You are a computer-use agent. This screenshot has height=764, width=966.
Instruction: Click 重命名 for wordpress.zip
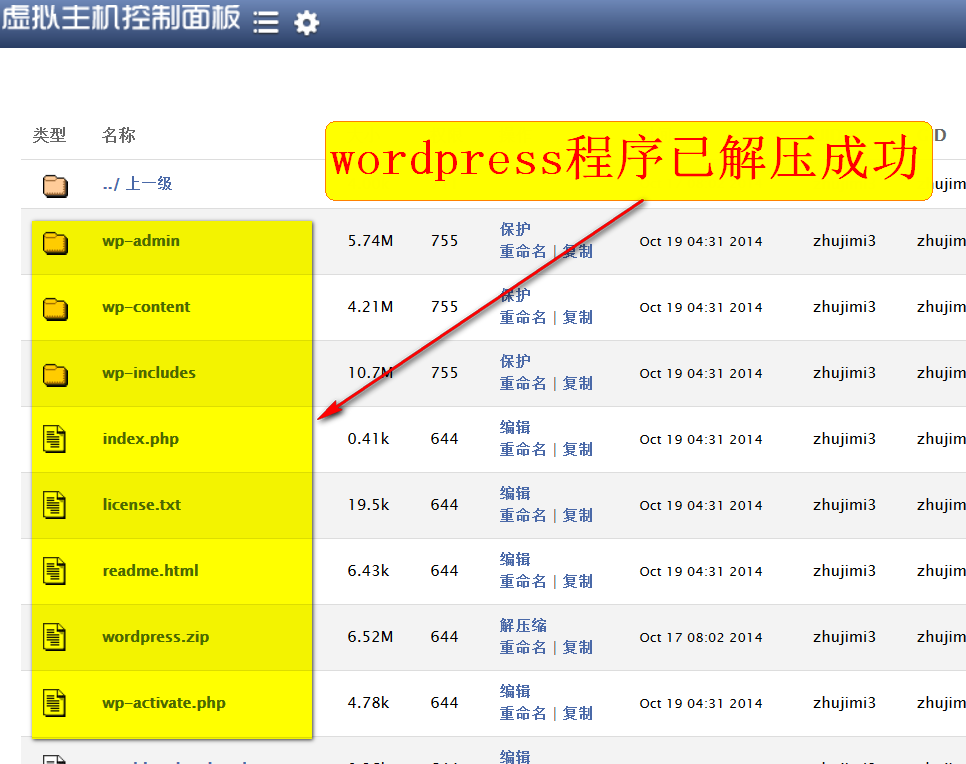click(522, 647)
